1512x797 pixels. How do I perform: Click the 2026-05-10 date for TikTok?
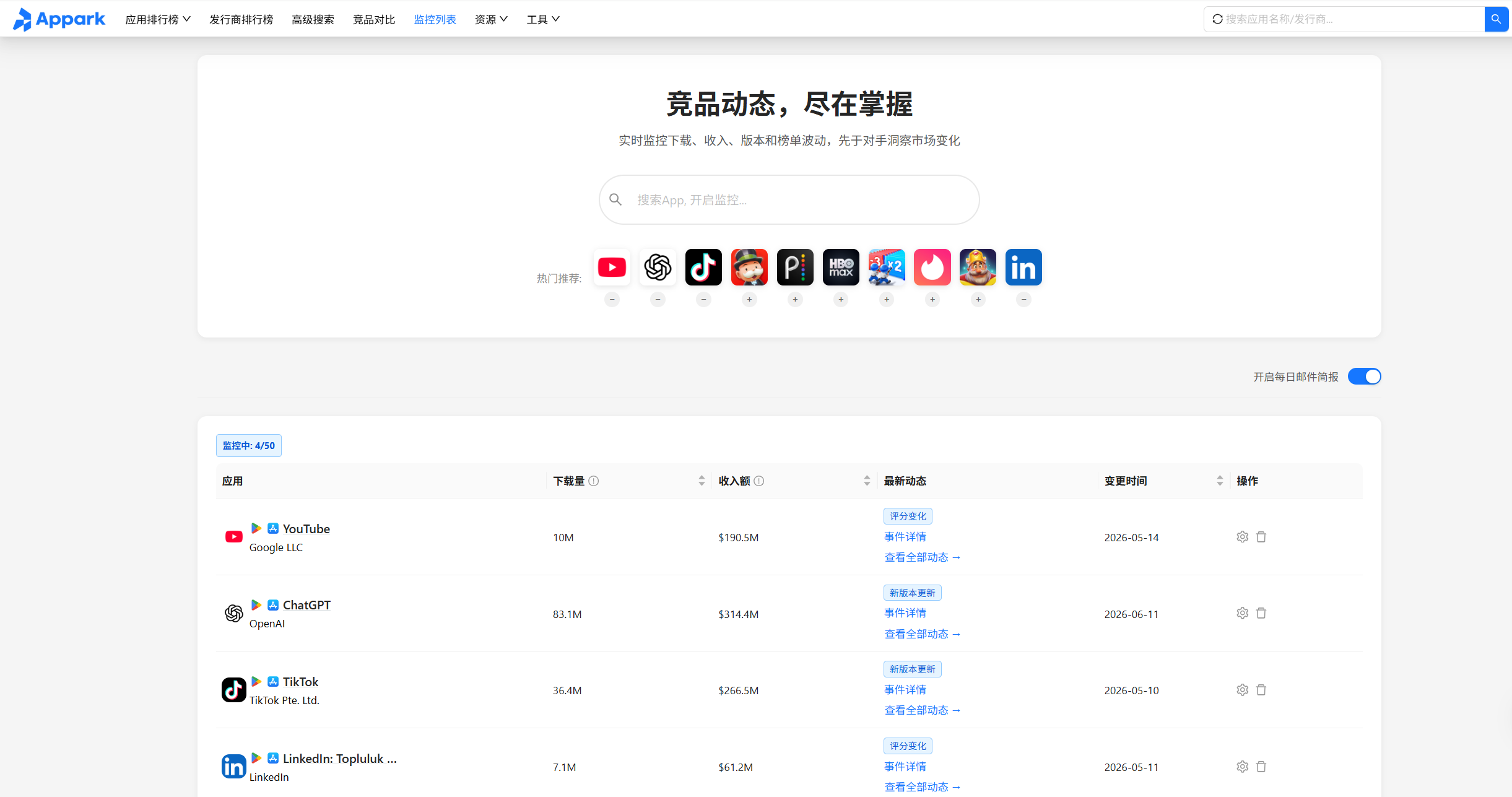1132,690
